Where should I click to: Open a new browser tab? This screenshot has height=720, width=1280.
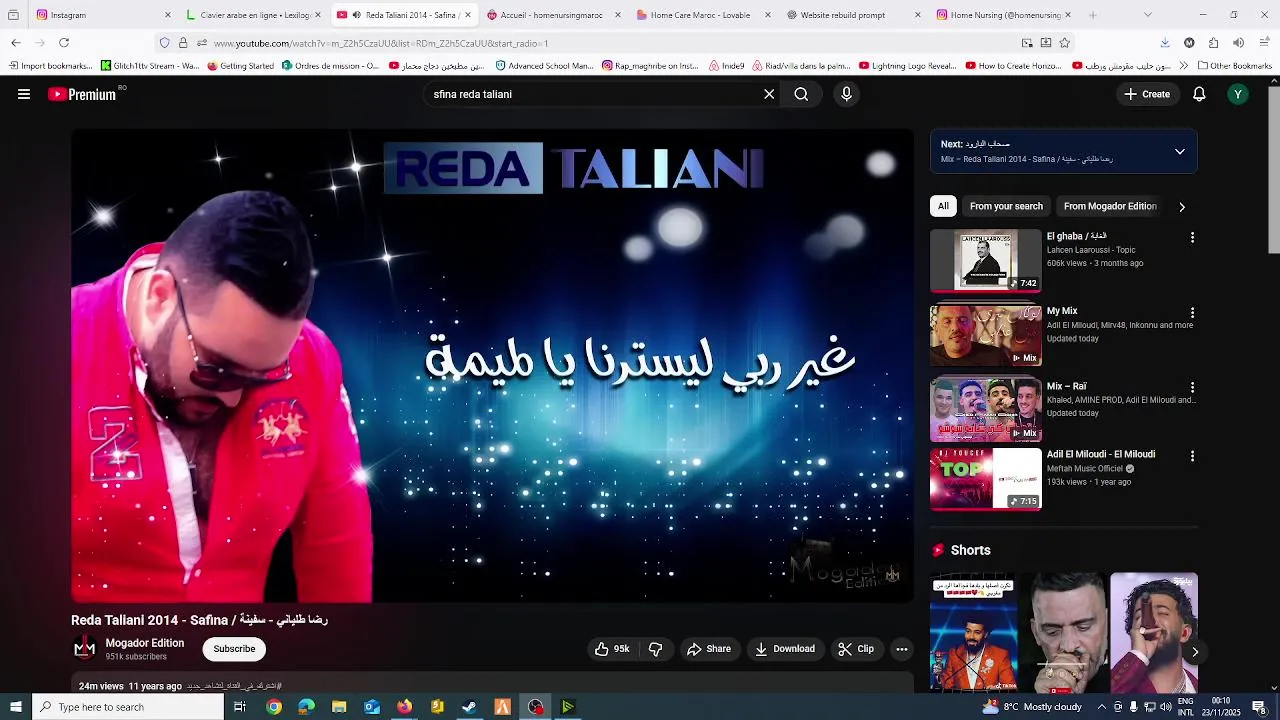1092,15
